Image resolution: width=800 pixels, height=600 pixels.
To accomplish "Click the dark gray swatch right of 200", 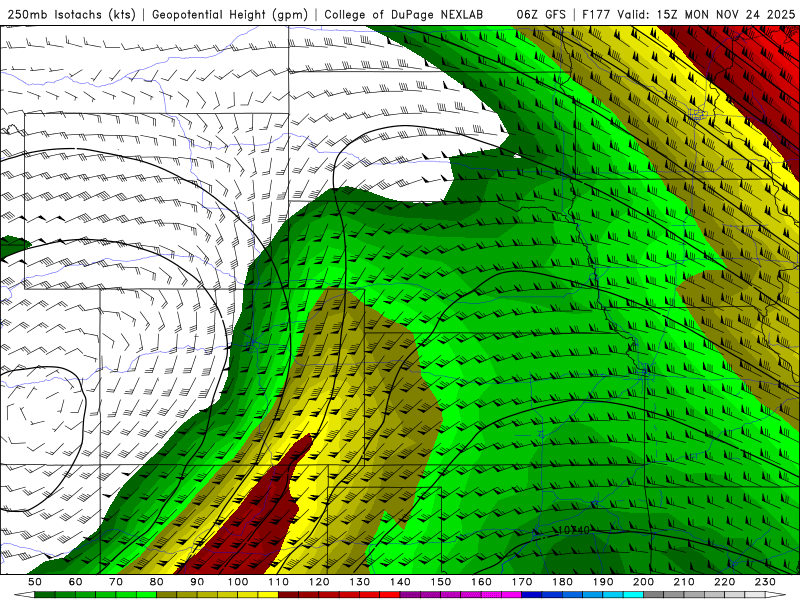I will point(654,595).
